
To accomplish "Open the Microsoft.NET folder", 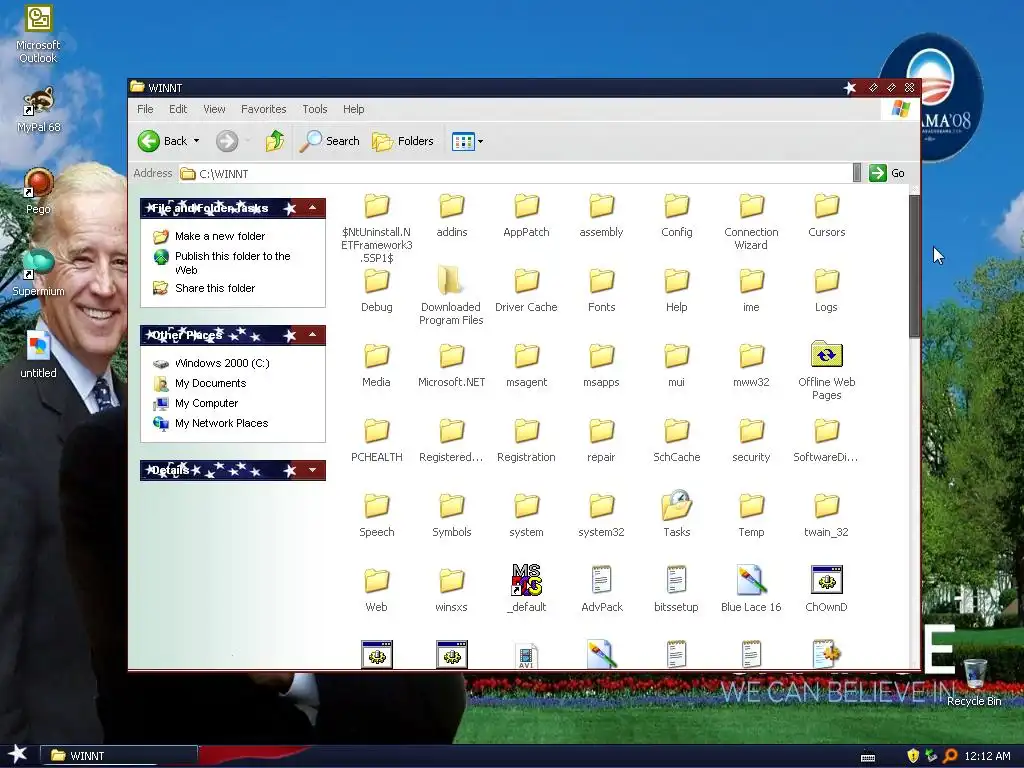I will point(451,366).
